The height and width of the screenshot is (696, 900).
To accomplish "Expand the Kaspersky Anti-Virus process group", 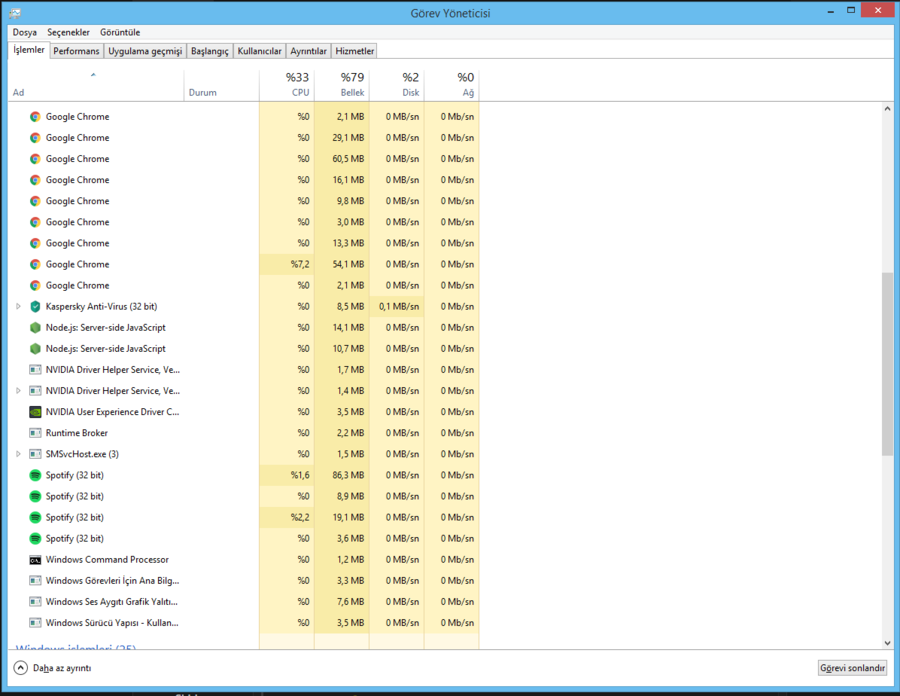I will [x=18, y=306].
